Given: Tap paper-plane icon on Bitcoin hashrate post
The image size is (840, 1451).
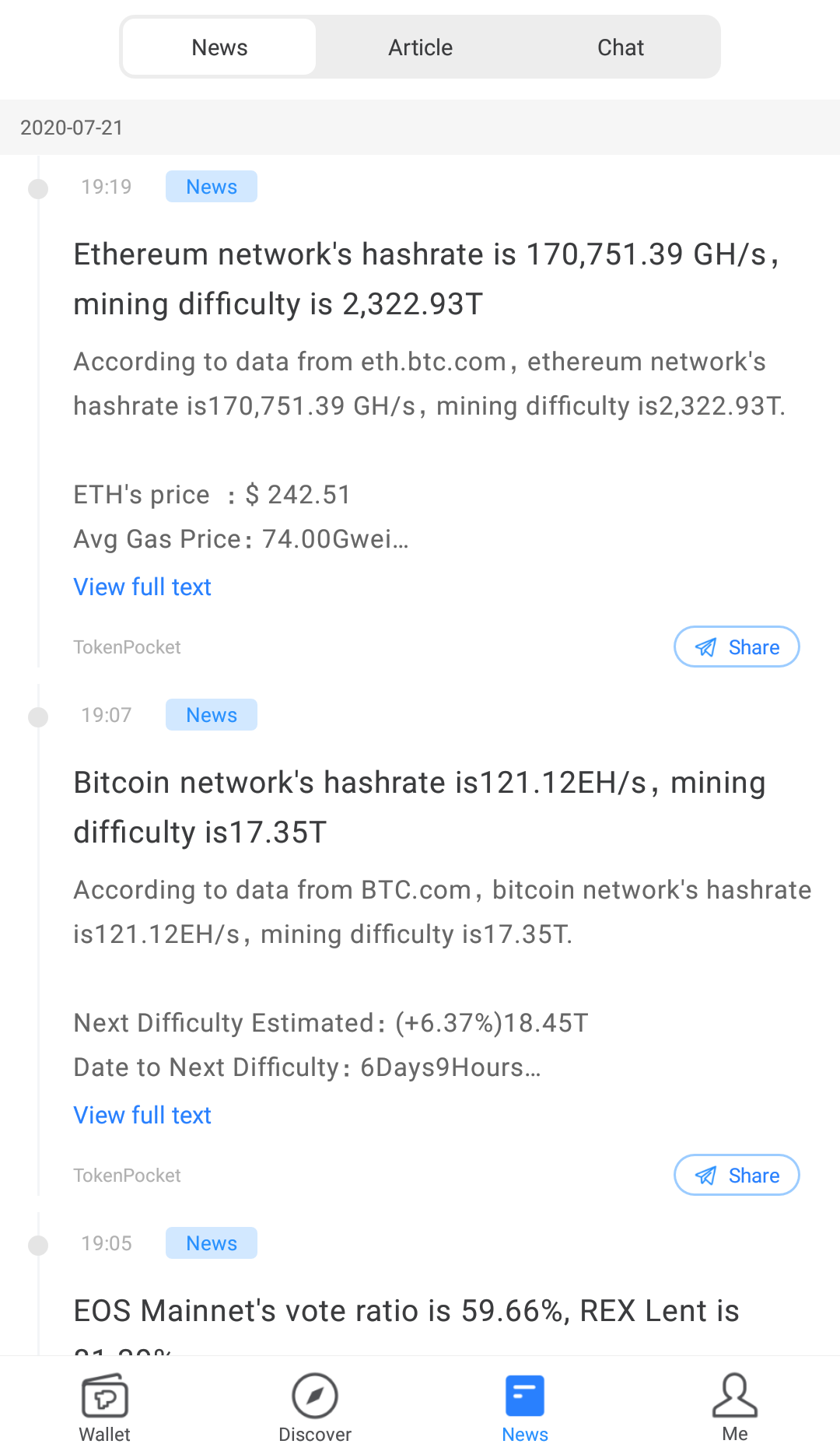Looking at the screenshot, I should (x=705, y=1176).
